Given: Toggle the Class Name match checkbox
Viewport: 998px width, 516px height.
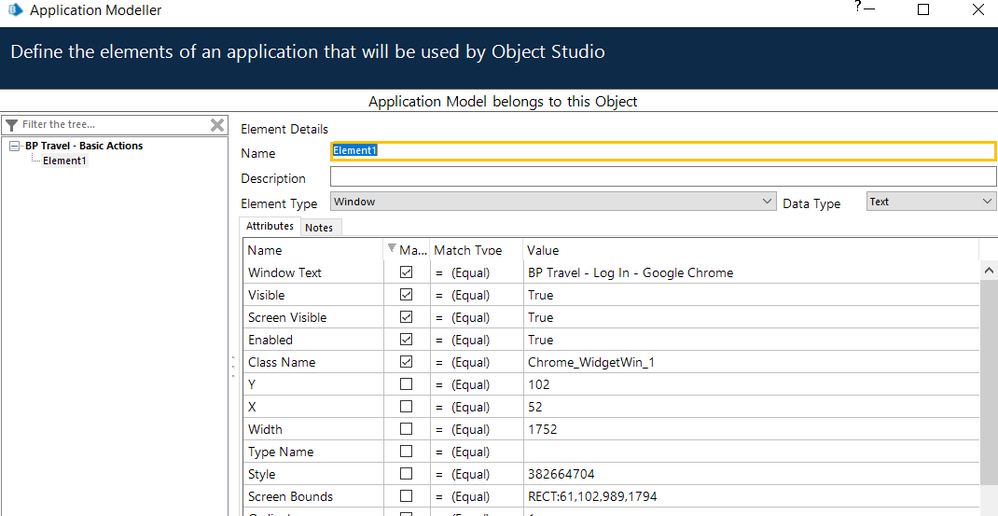Looking at the screenshot, I should point(406,362).
